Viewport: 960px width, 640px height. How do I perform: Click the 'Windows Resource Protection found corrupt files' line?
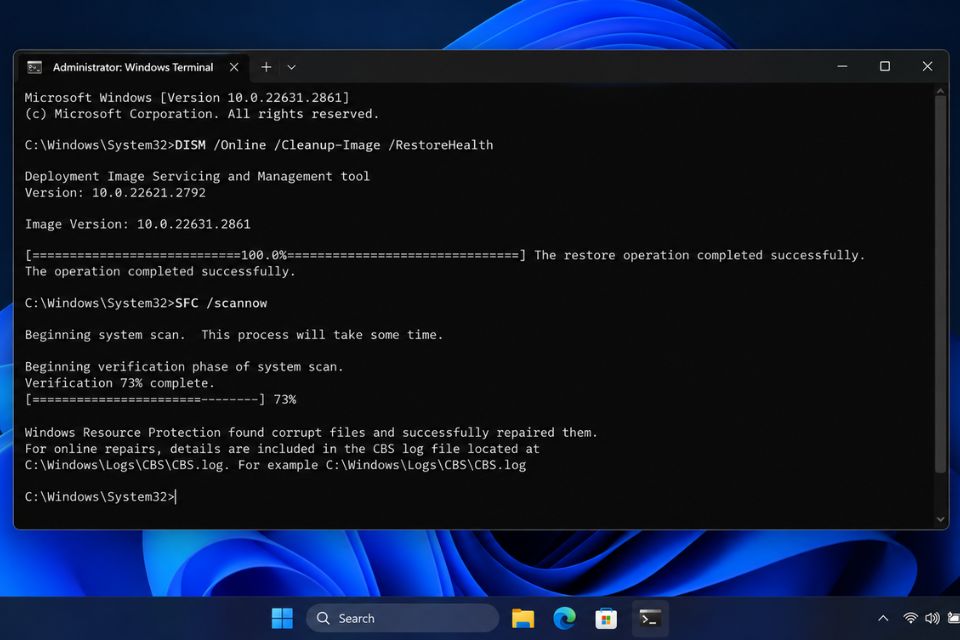point(311,432)
